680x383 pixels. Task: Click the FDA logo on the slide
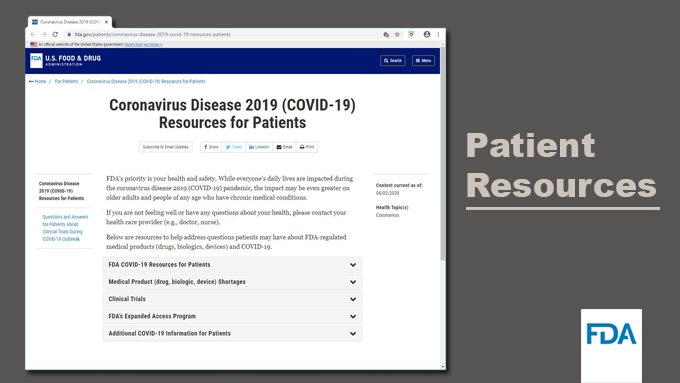(611, 333)
